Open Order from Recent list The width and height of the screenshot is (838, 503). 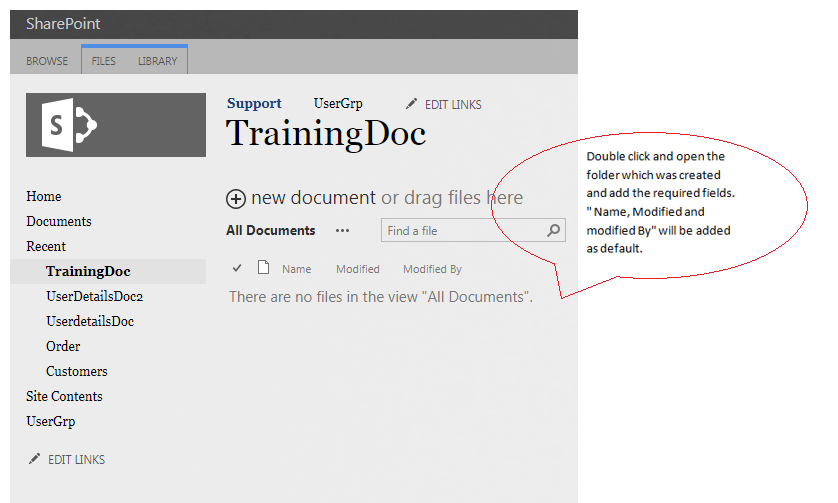[63, 346]
